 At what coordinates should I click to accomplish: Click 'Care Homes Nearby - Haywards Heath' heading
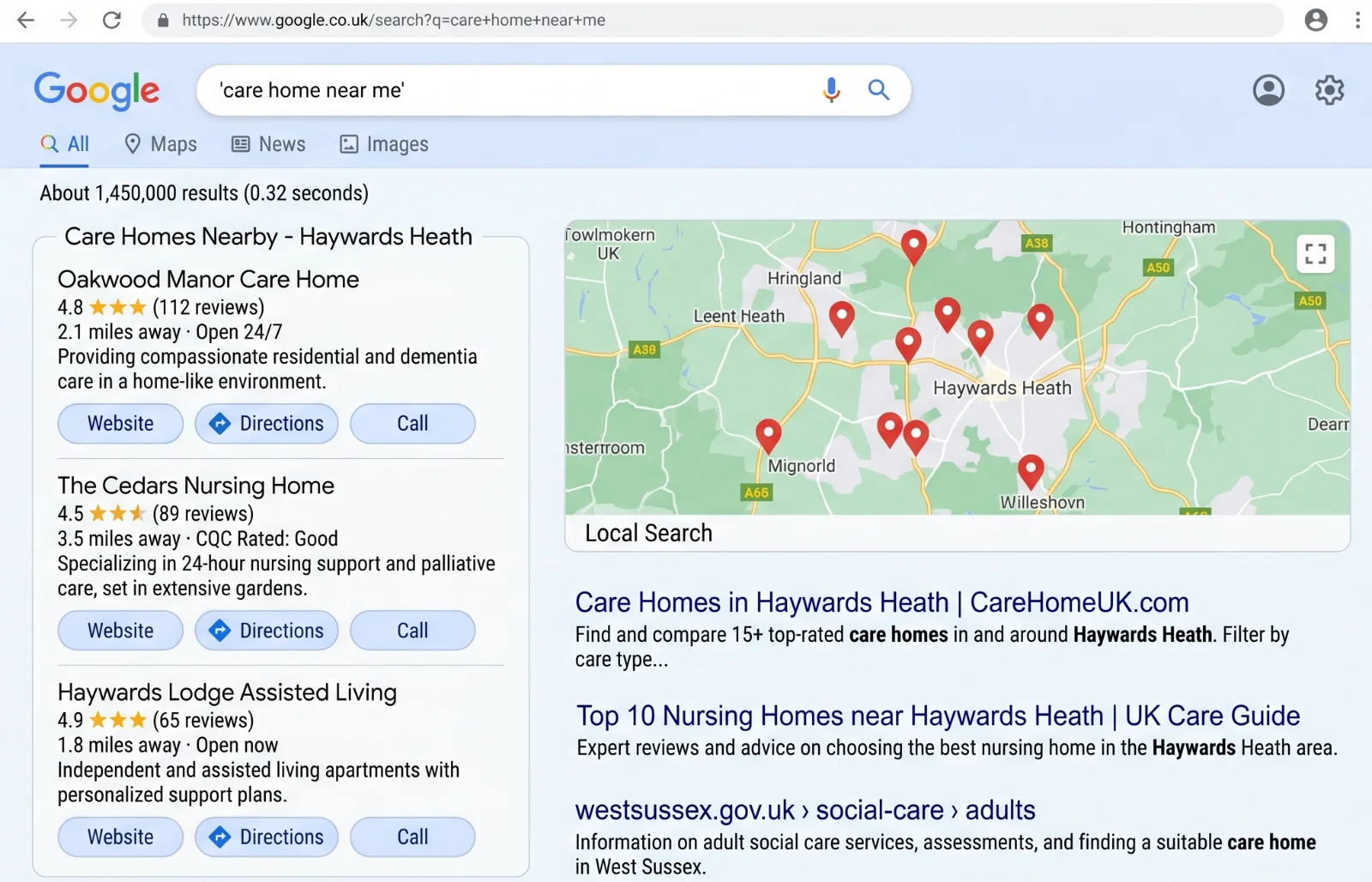(268, 236)
